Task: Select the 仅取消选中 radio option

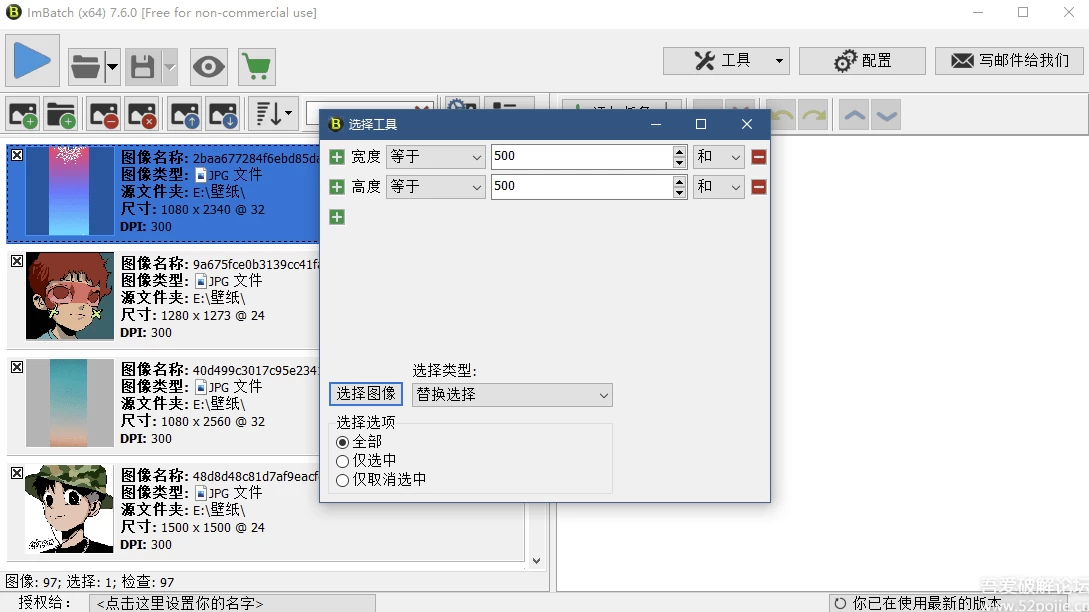Action: [343, 480]
